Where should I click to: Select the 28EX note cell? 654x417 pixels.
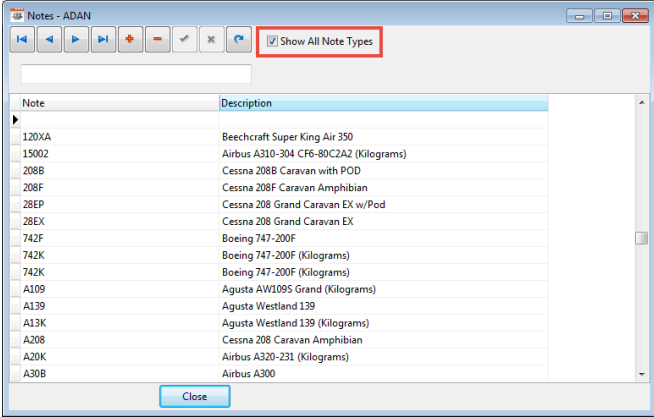tap(120, 221)
